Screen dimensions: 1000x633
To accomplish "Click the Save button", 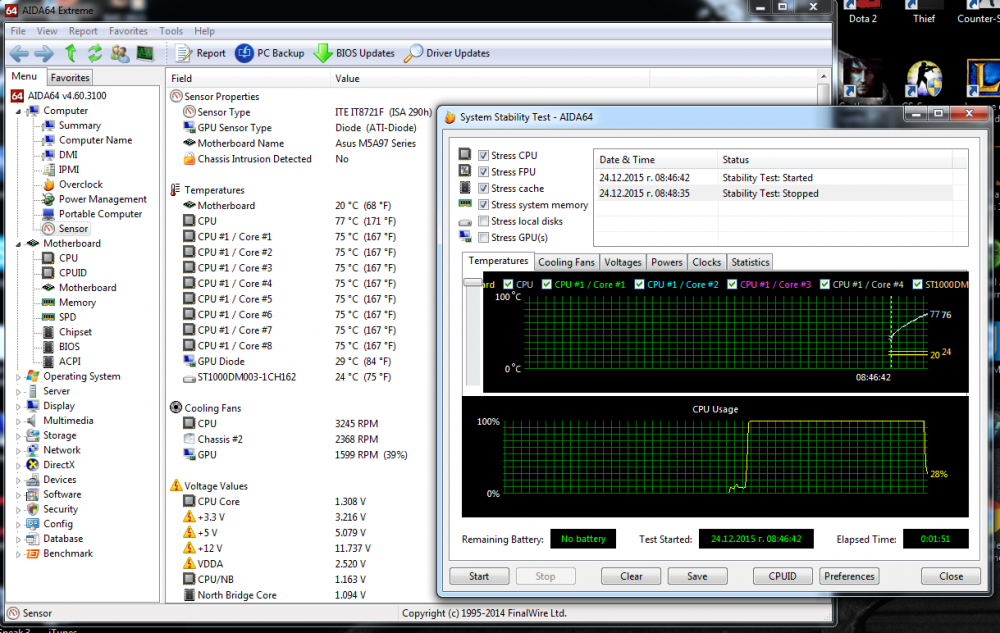I will point(697,576).
